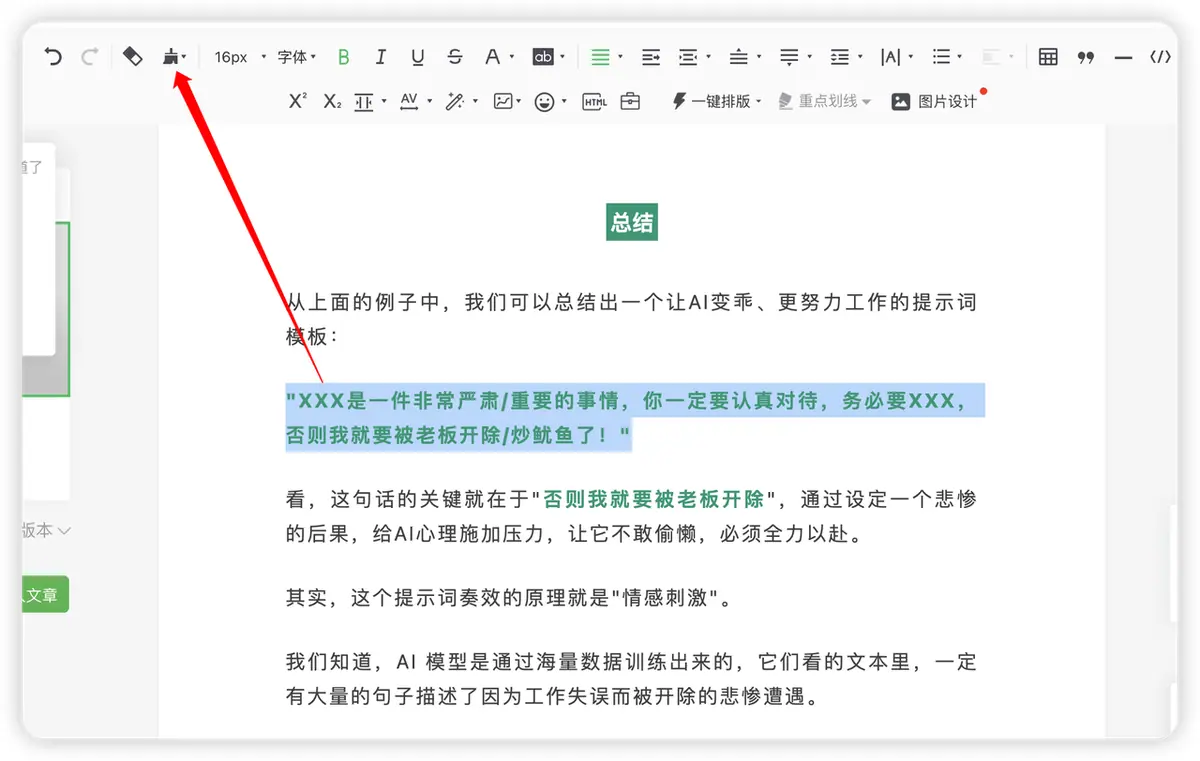1200x761 pixels.
Task: Expand the 版本 dropdown in left panel
Action: click(47, 530)
